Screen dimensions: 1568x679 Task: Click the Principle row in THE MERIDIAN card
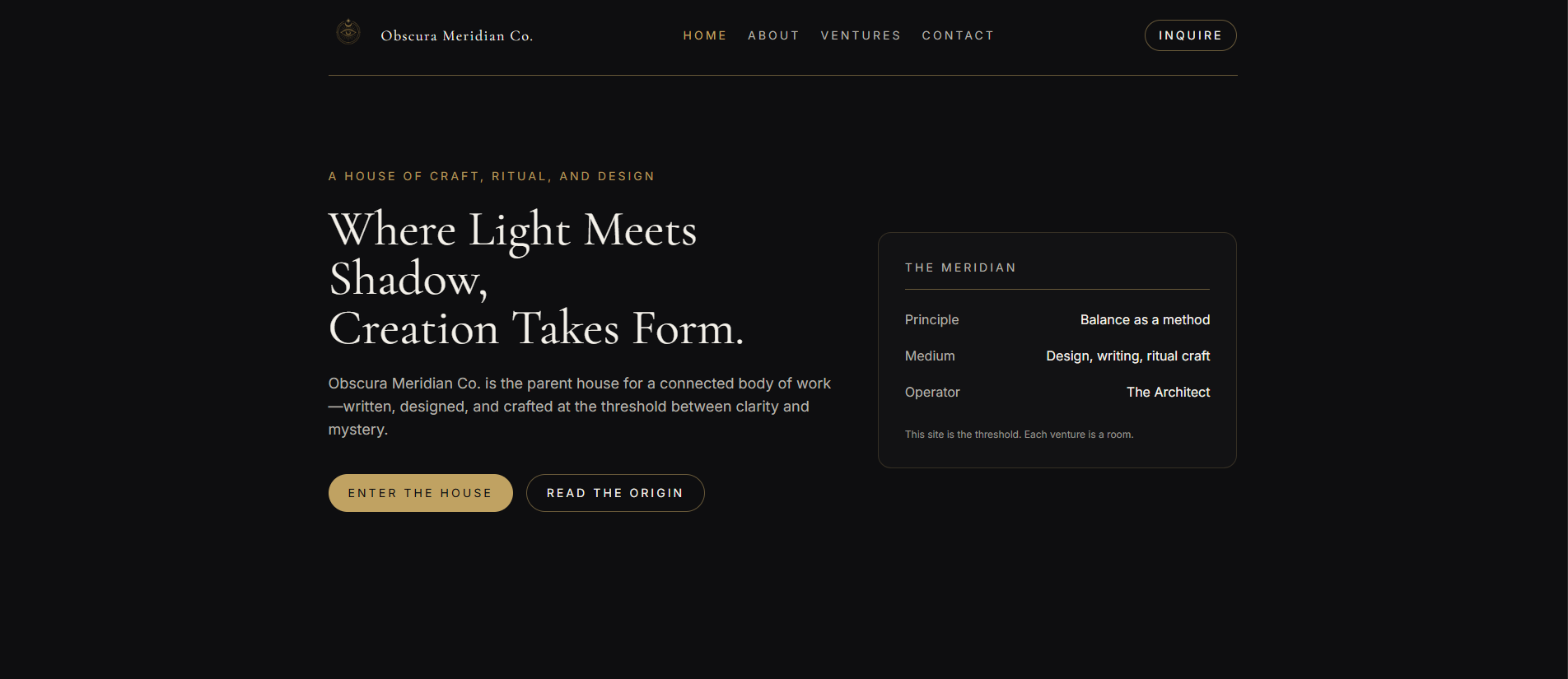tap(931, 319)
